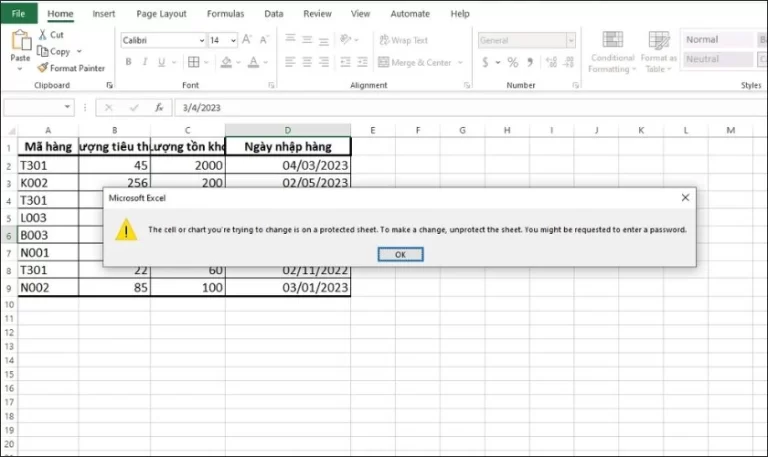The height and width of the screenshot is (457, 768).
Task: Center text horizontally
Action: pyautogui.click(x=307, y=62)
